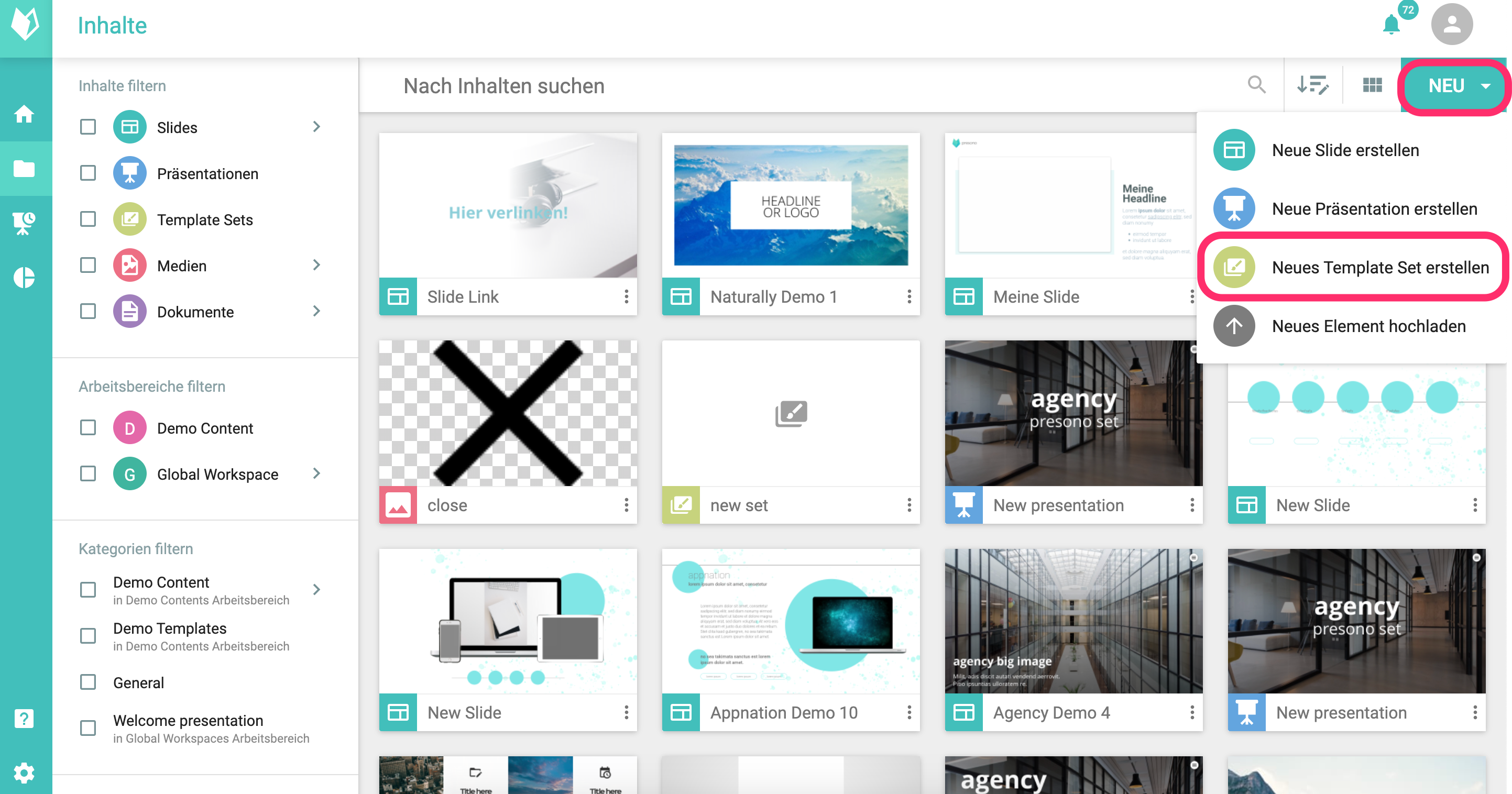Select Neues Template Set erstellen
1512x794 pixels.
click(1379, 267)
